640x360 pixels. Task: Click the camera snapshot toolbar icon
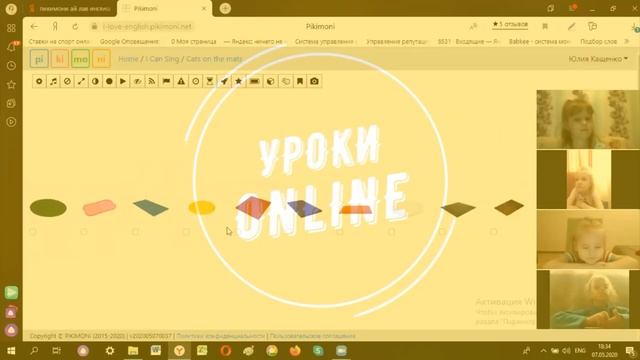[314, 81]
